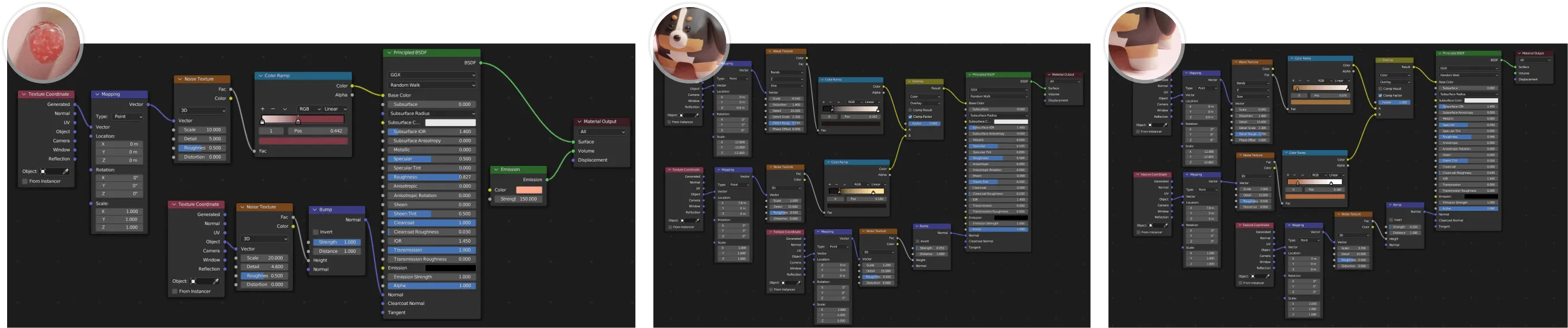Click the minus icon in Color Ramp with Pos 0.442
Viewport: 1568px width, 328px height.
coord(273,109)
